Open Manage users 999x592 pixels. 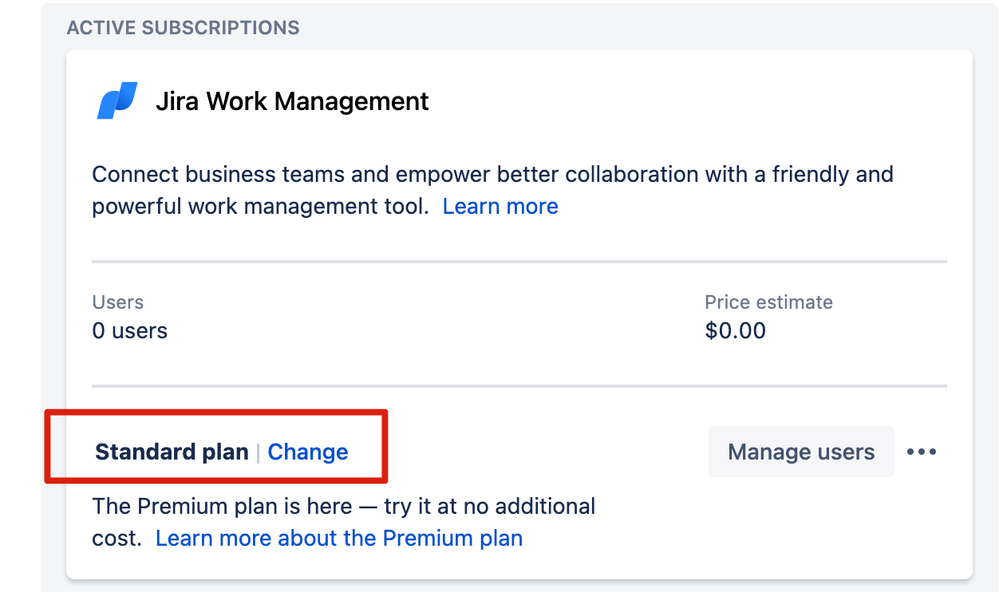(x=801, y=452)
